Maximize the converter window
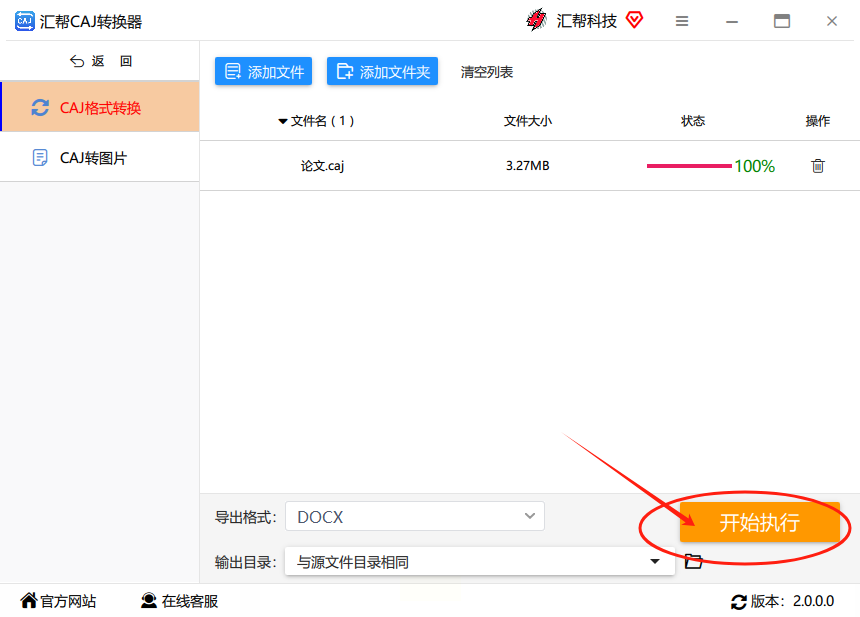The height and width of the screenshot is (617, 860). pyautogui.click(x=782, y=21)
